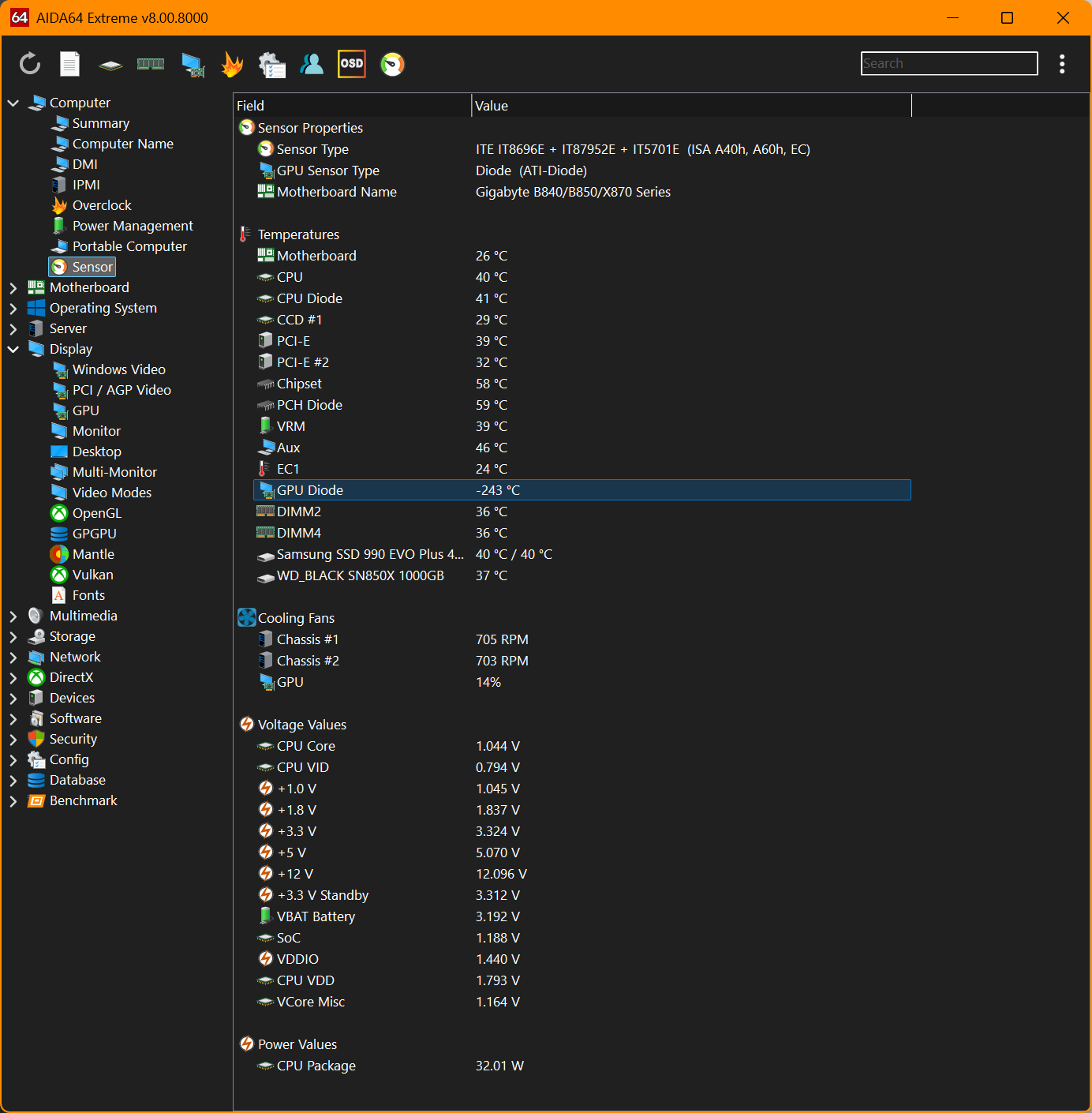Select Overclock in the sidebar tree

[102, 205]
